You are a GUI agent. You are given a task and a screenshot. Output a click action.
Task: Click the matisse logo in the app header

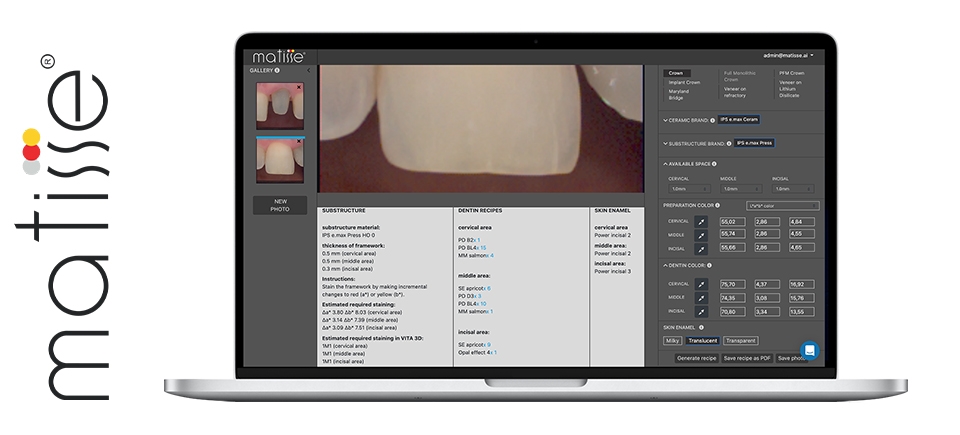pos(279,56)
